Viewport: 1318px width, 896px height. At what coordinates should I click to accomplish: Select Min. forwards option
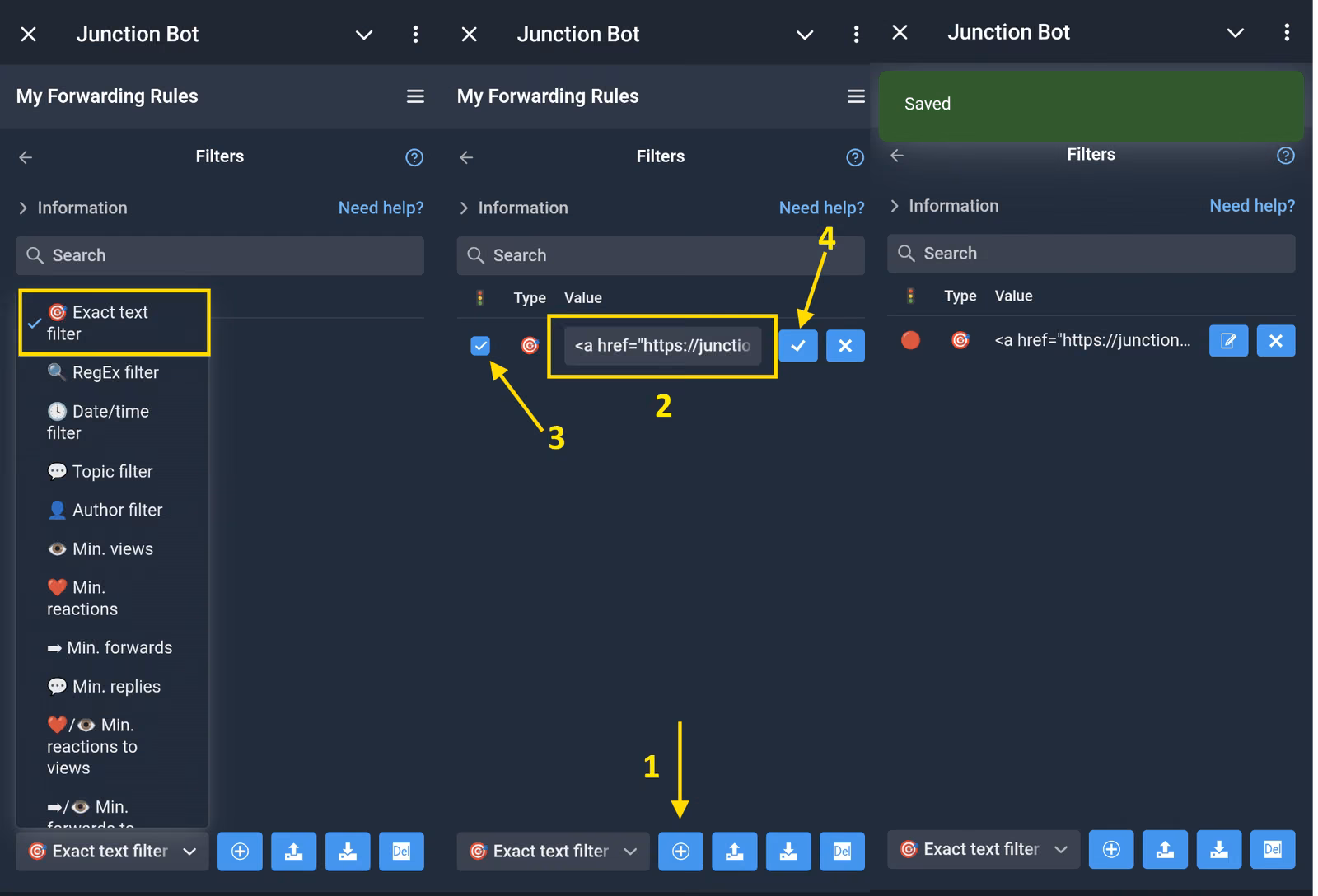tap(114, 647)
